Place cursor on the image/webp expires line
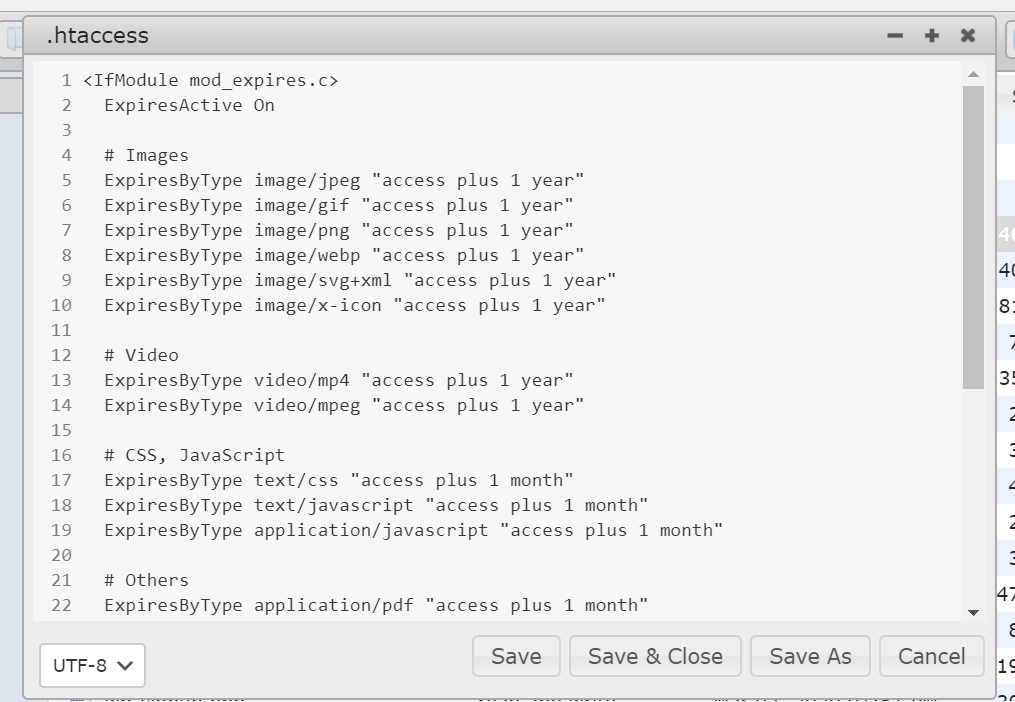The image size is (1015, 702). 343,256
